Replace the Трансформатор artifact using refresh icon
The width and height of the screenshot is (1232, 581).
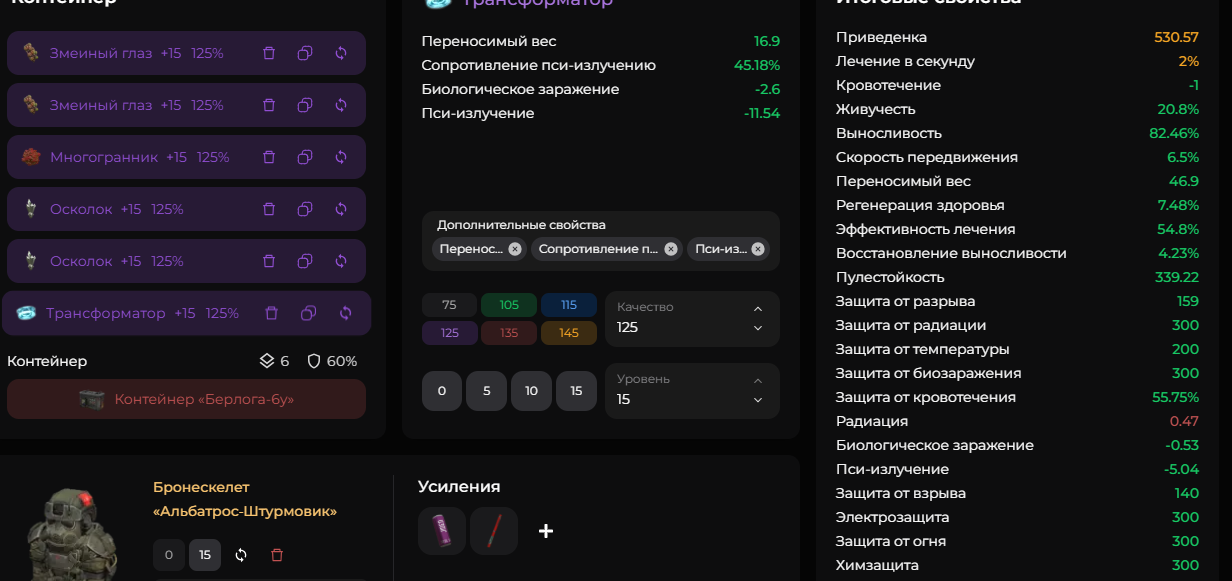(345, 313)
